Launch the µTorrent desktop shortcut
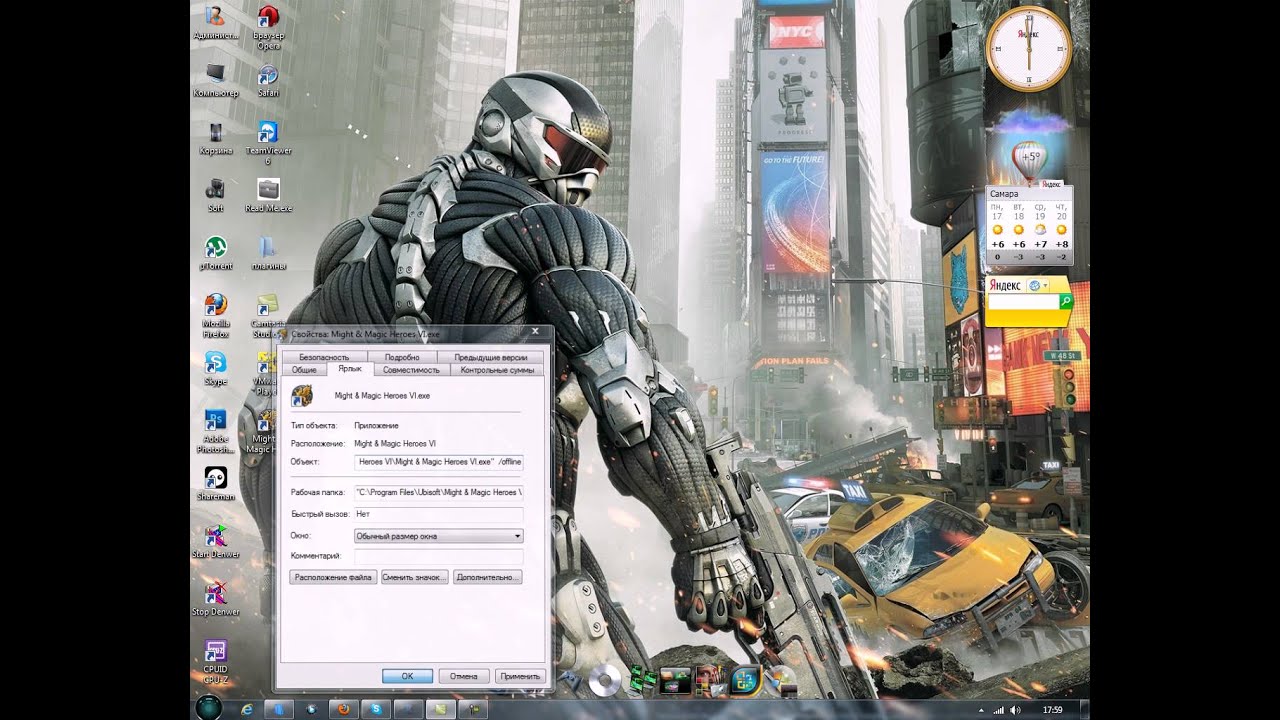The width and height of the screenshot is (1280, 720). [x=215, y=253]
